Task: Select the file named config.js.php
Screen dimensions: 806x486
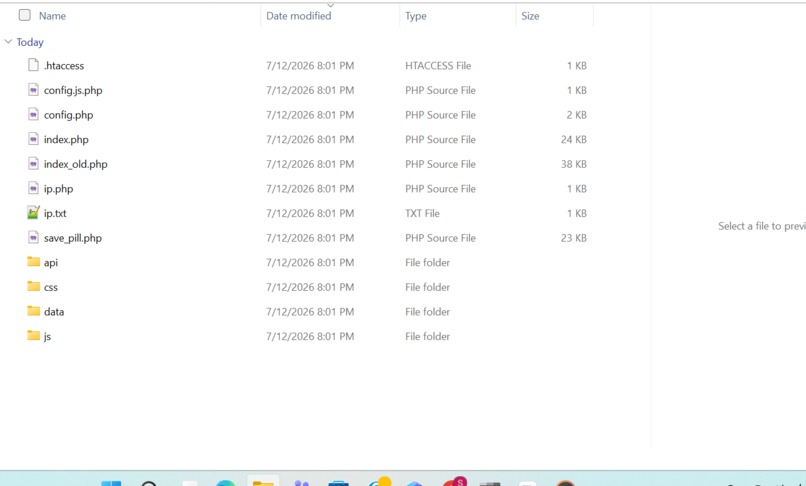Action: pos(73,90)
